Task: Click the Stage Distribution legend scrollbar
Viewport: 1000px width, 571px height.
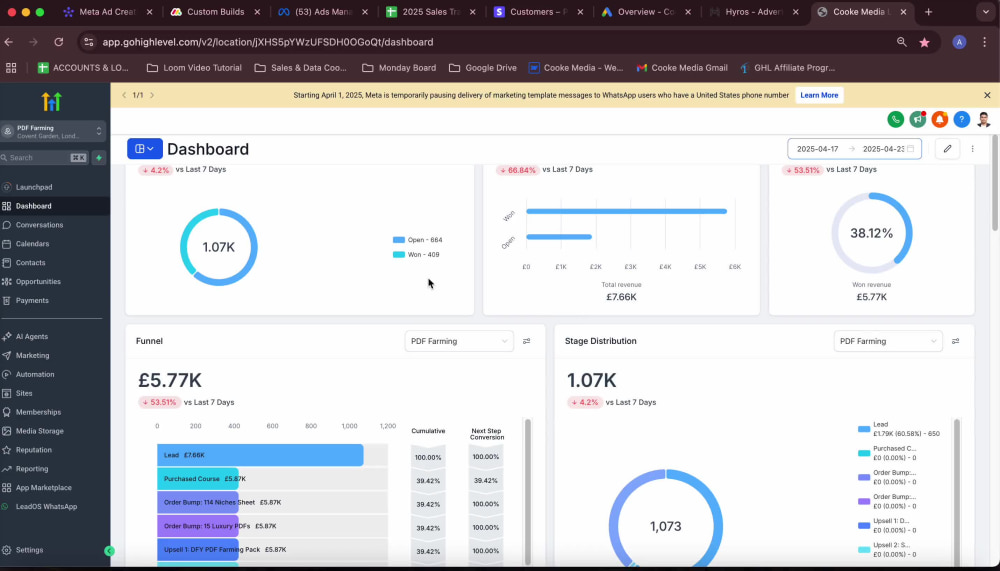Action: pos(956,491)
